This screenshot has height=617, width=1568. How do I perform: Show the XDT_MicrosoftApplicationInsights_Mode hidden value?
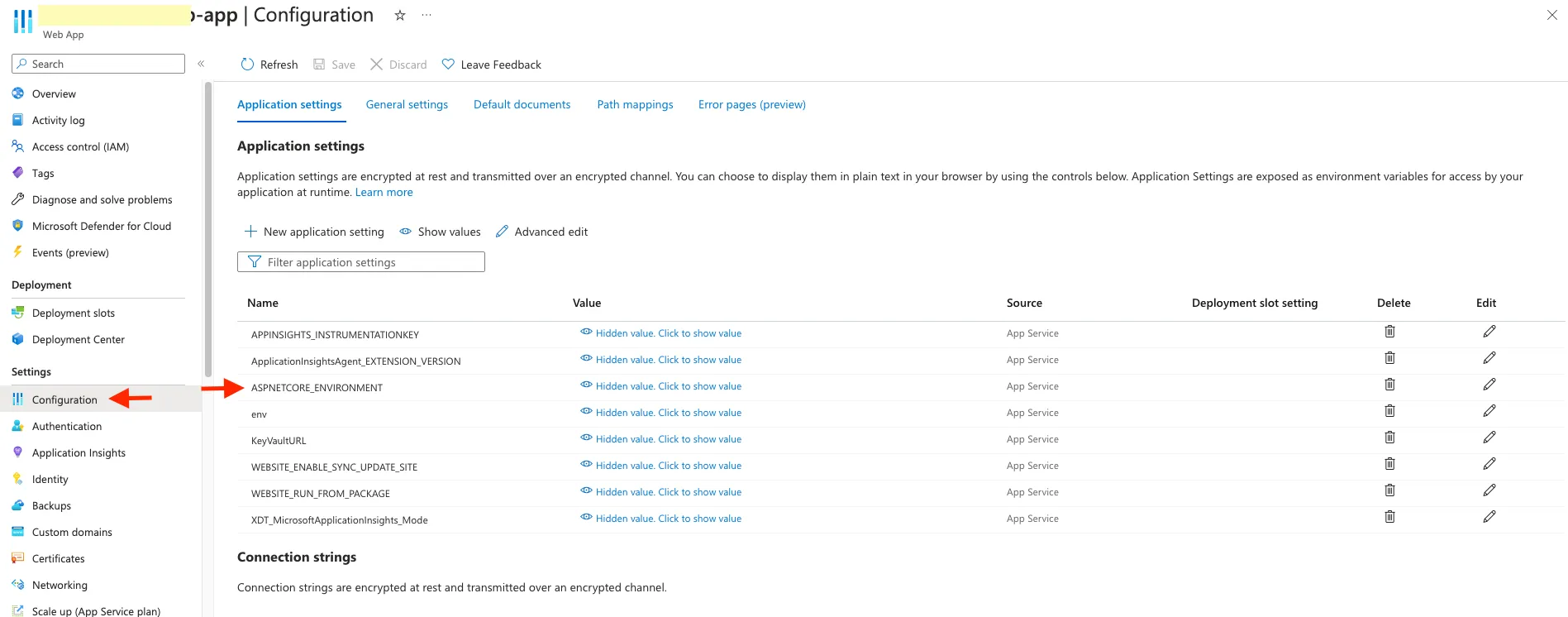(x=661, y=519)
